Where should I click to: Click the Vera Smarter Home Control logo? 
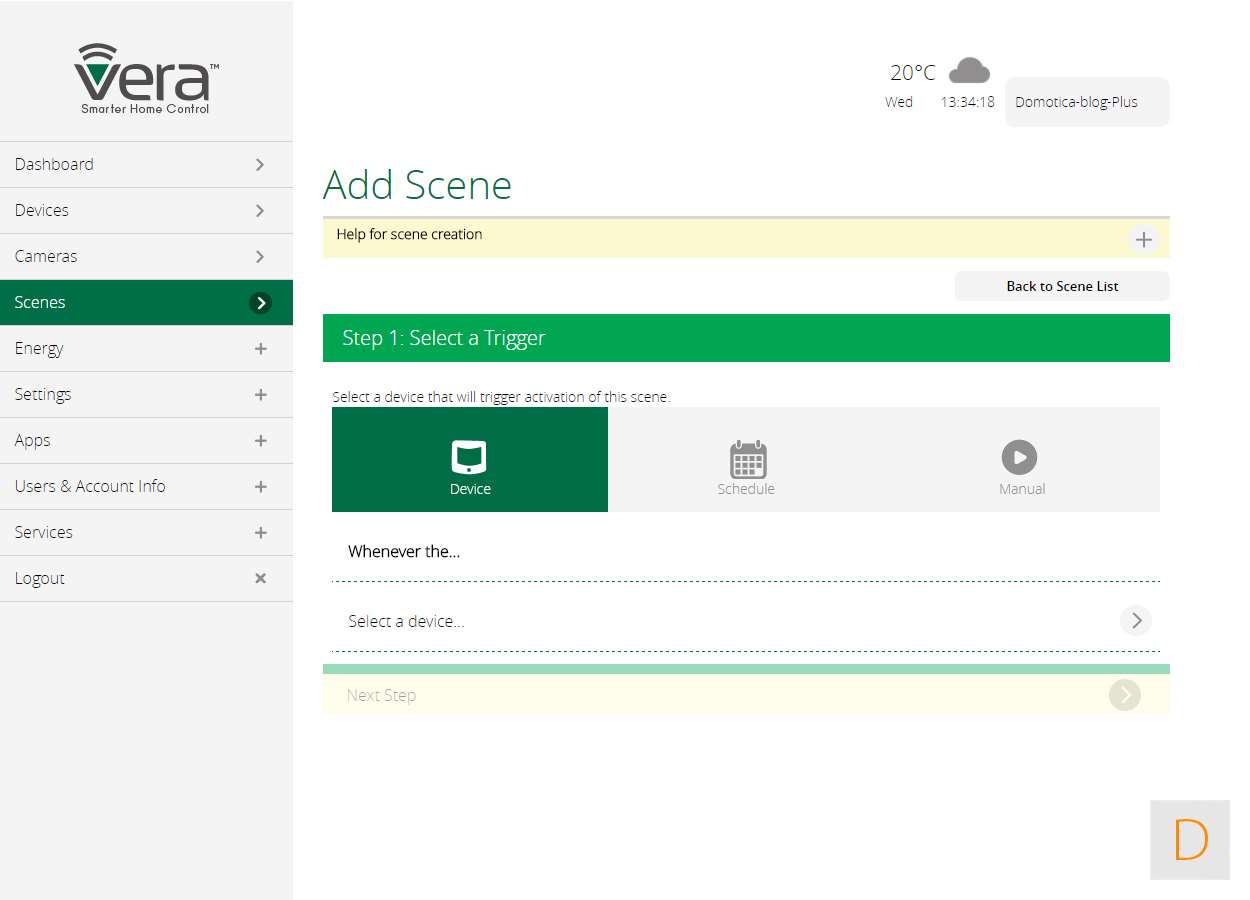146,79
